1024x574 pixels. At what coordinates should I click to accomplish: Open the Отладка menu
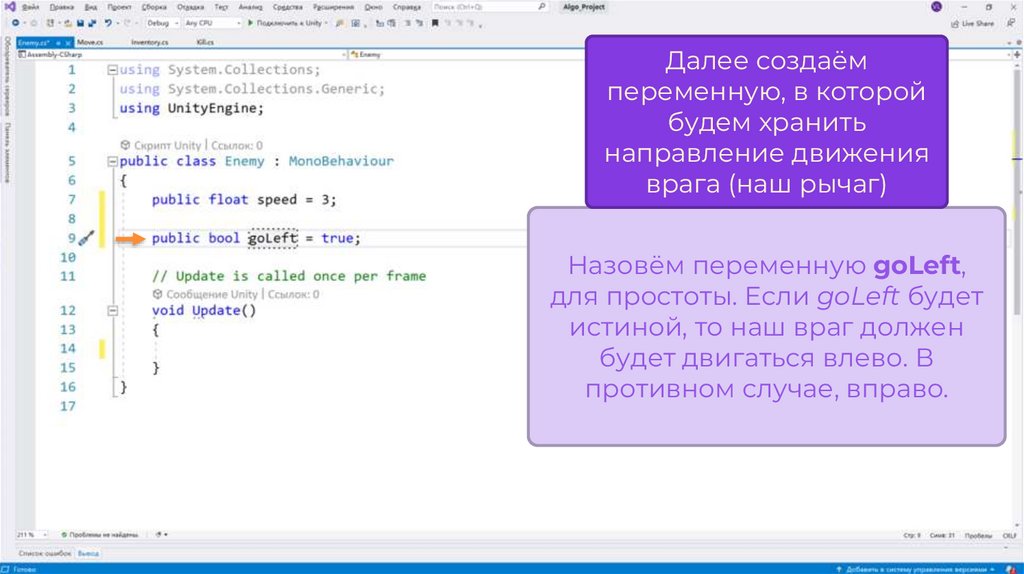pos(191,7)
